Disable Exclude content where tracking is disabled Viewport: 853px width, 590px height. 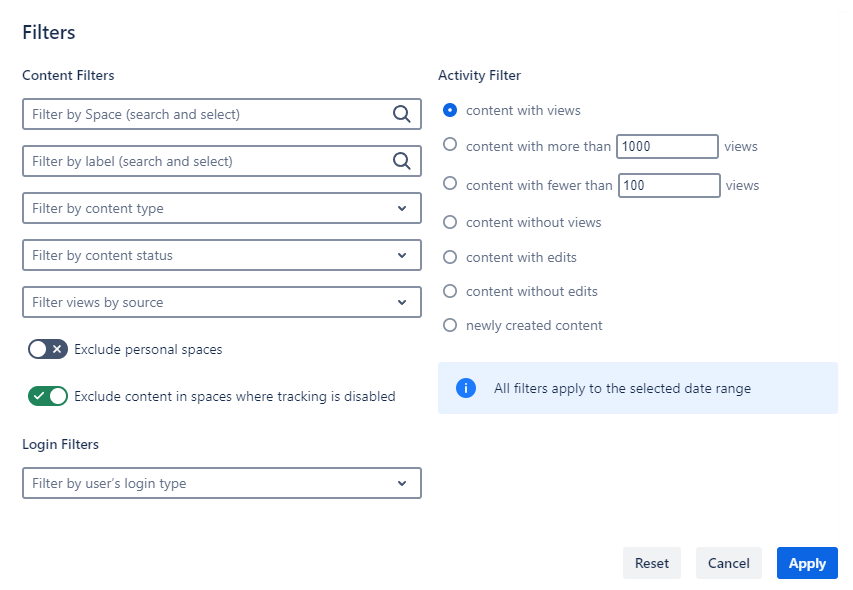[x=48, y=396]
